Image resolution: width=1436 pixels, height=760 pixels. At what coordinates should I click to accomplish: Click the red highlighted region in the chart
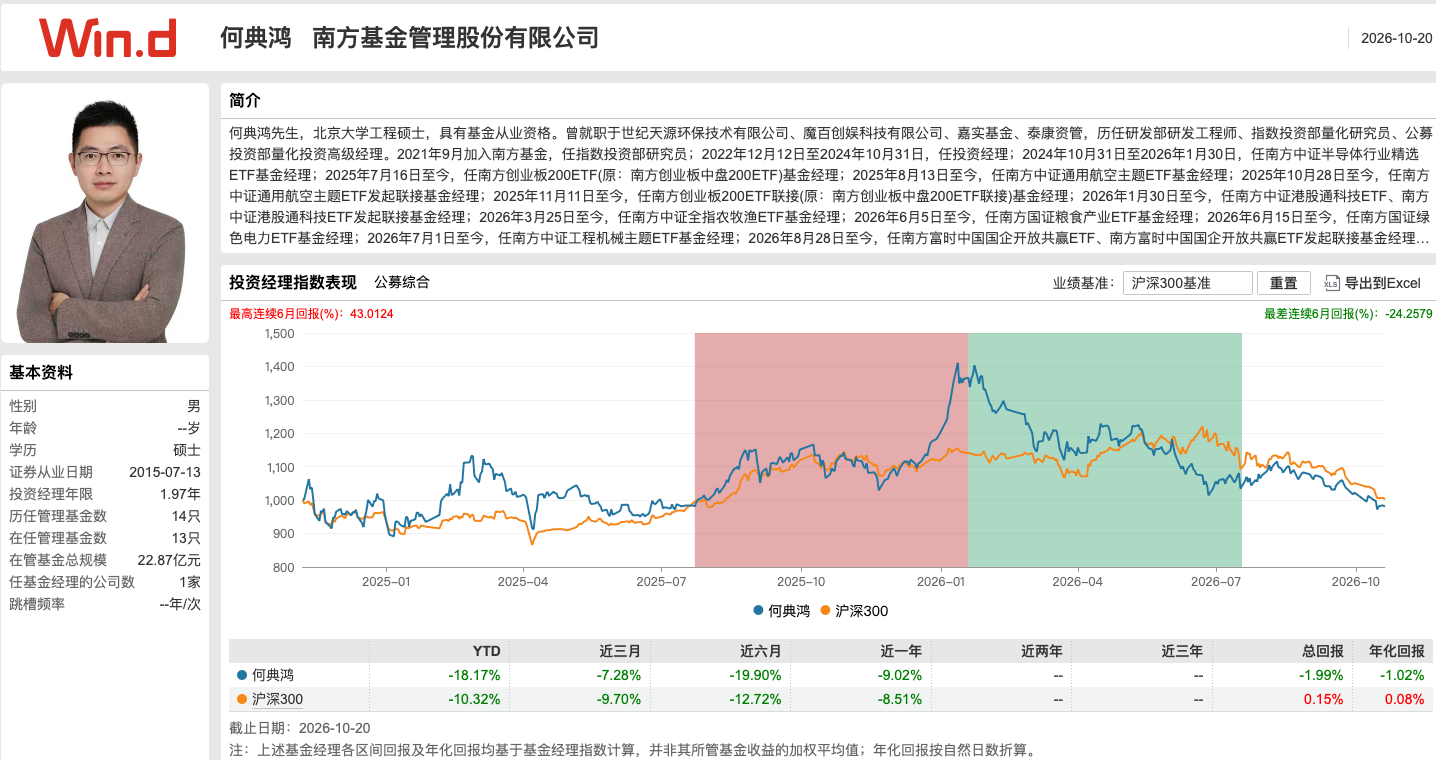click(x=831, y=450)
